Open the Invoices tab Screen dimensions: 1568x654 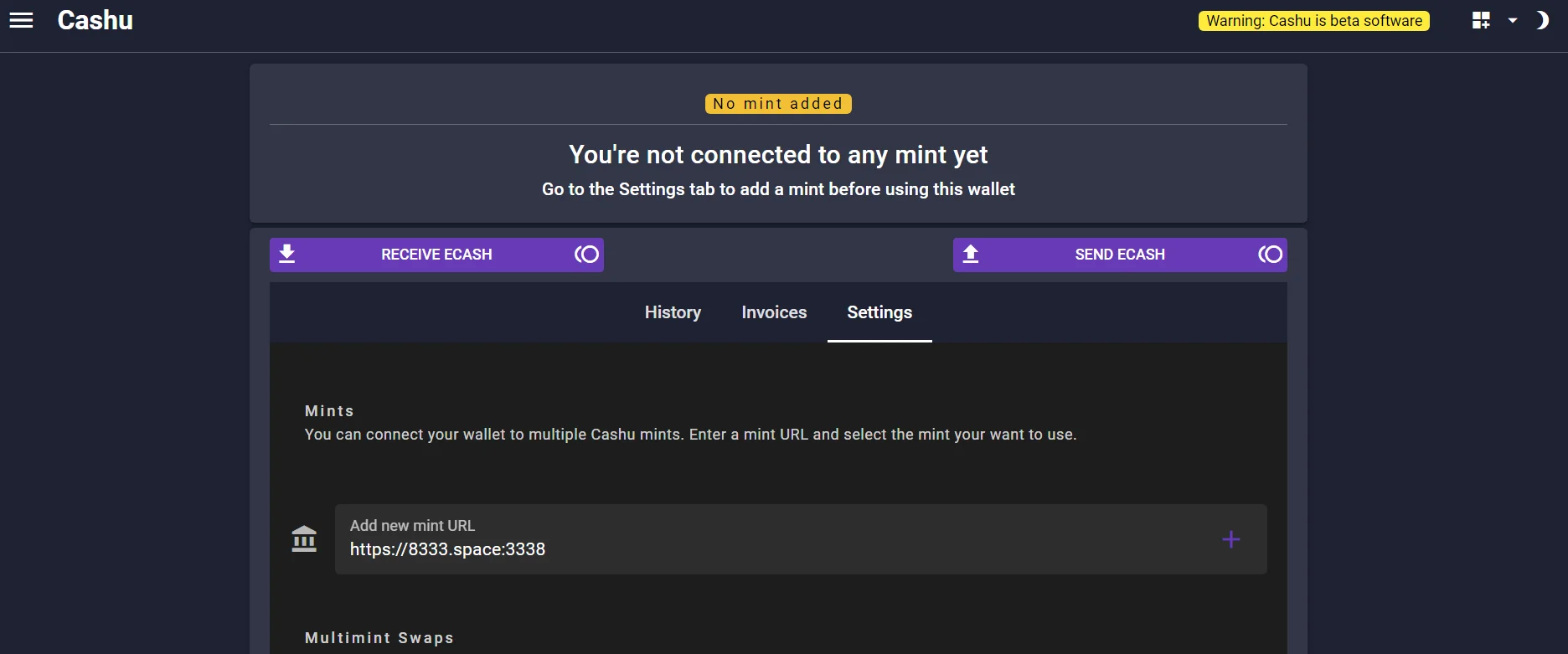tap(774, 312)
